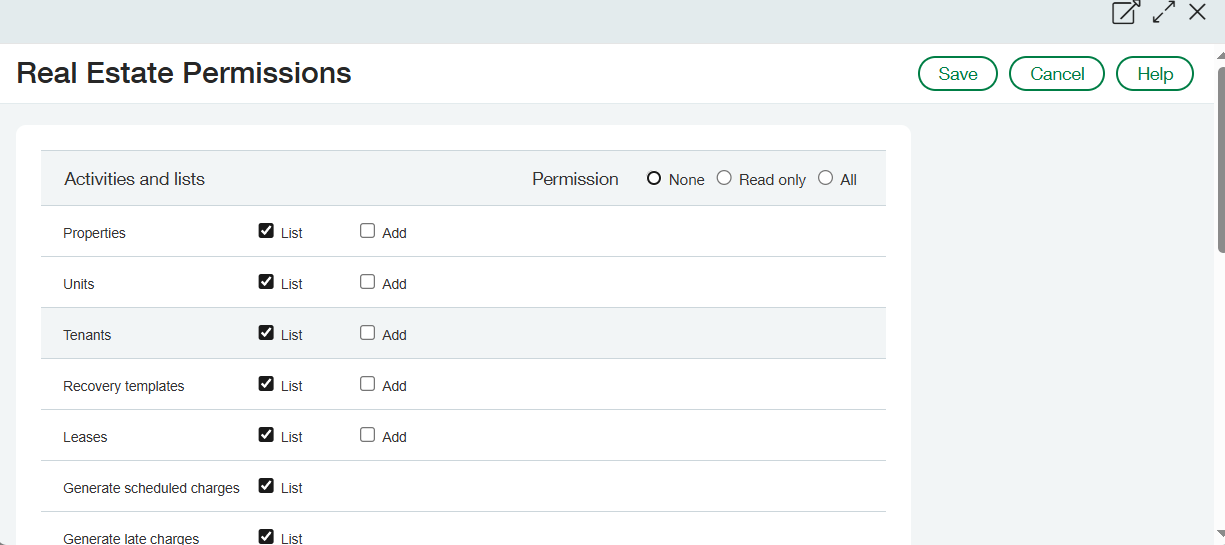This screenshot has height=545, width=1225.
Task: Uncheck List for Properties
Action: (x=266, y=231)
